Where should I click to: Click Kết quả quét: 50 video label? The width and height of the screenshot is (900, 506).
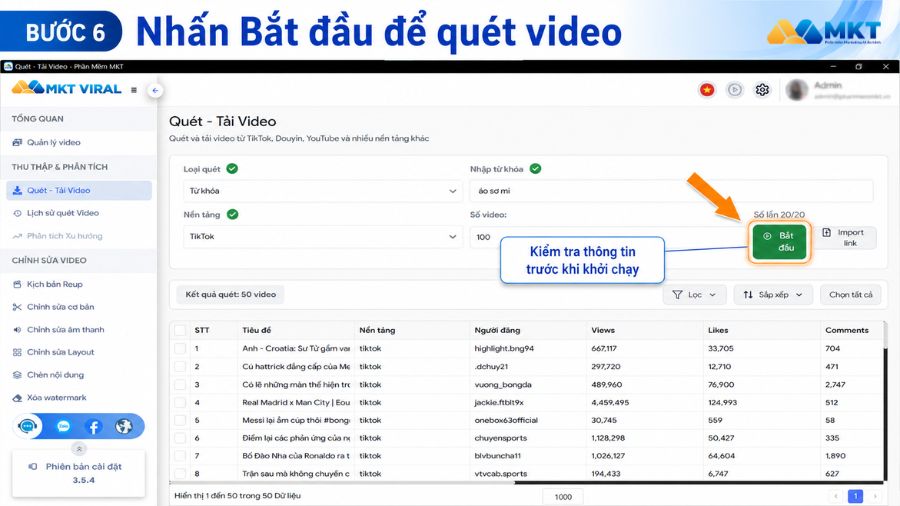coord(231,294)
